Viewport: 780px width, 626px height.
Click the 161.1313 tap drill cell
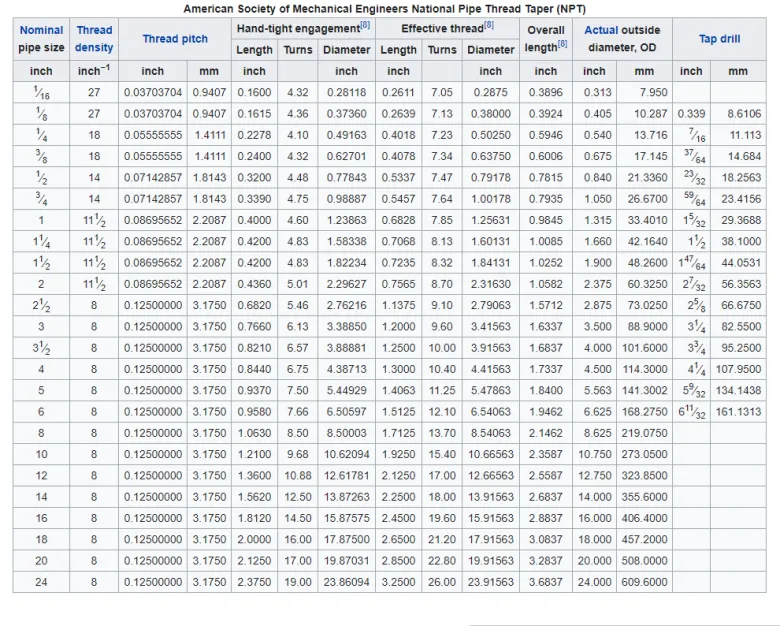point(738,411)
